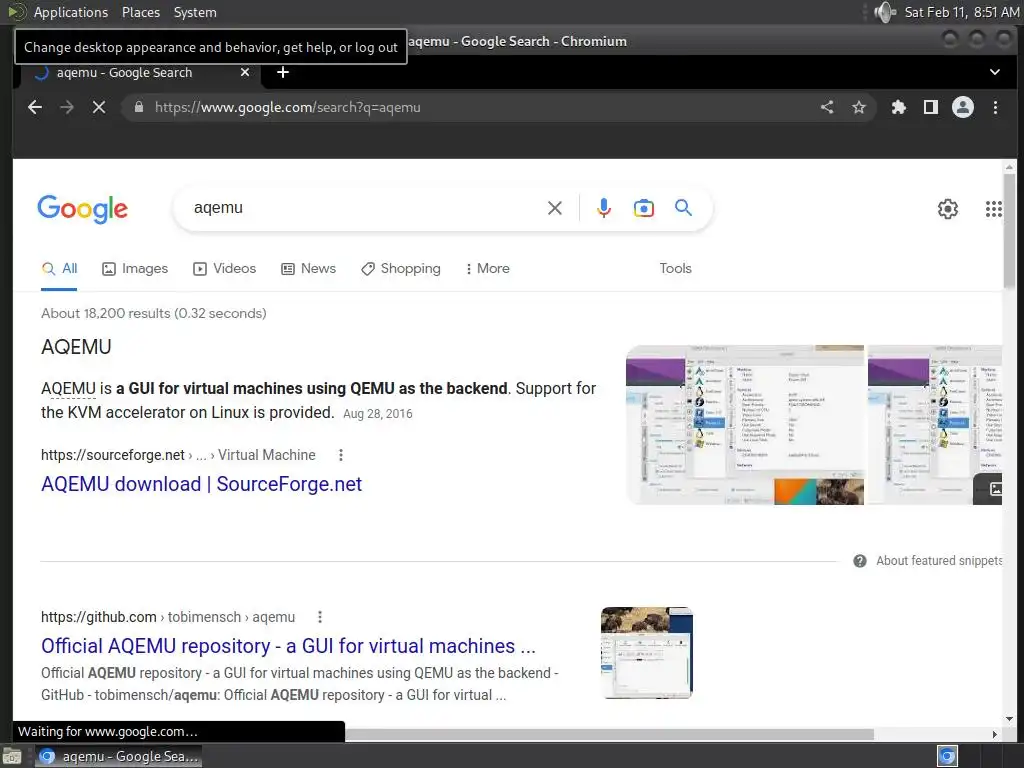Expand the tab search dropdown arrow
1024x768 pixels.
(x=995, y=72)
